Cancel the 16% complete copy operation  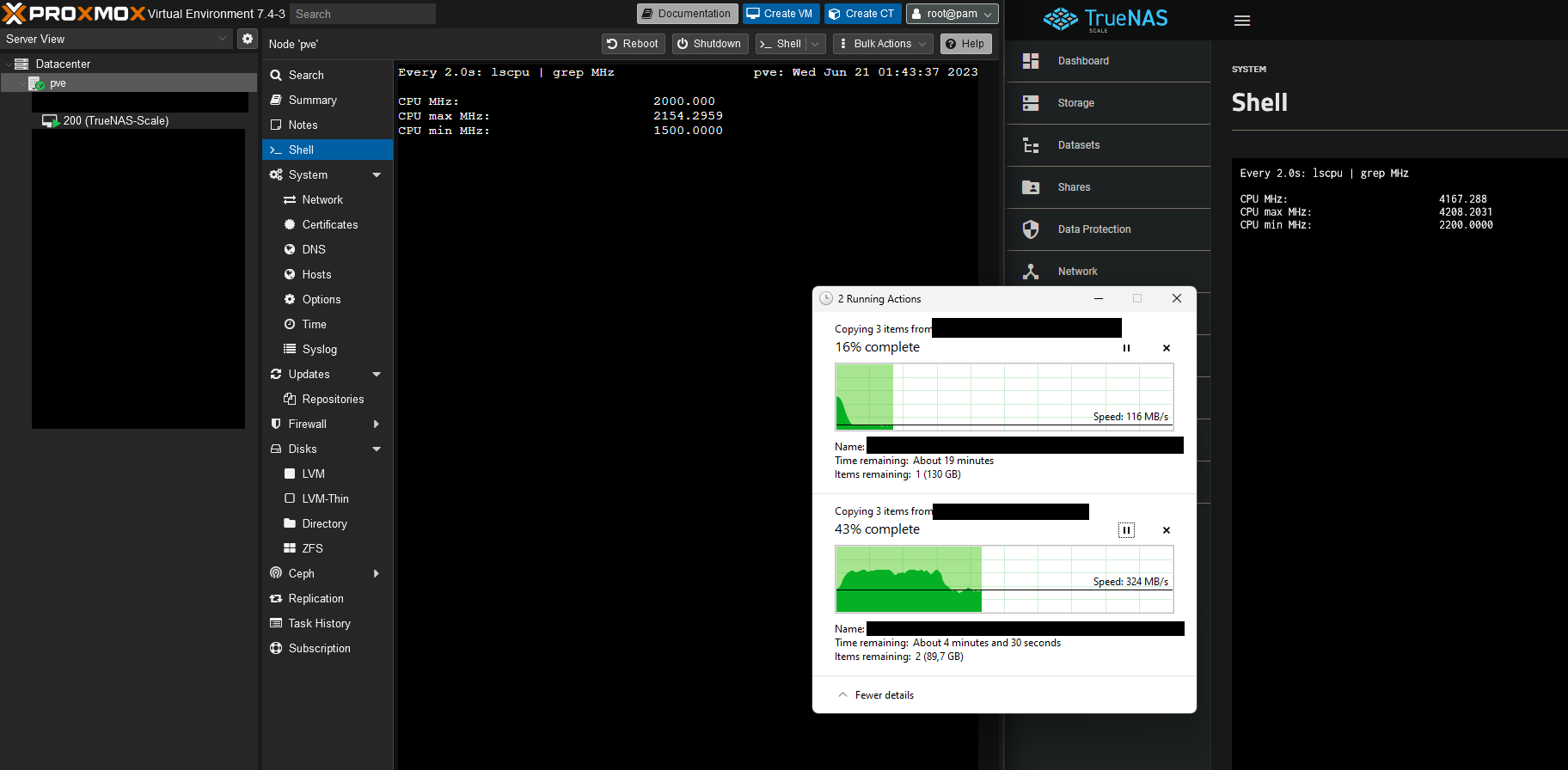pos(1167,348)
